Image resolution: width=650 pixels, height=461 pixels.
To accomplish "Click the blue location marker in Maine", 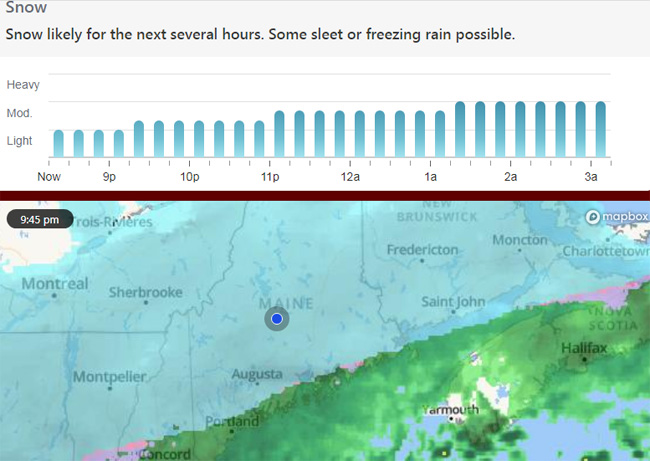I will point(277,318).
